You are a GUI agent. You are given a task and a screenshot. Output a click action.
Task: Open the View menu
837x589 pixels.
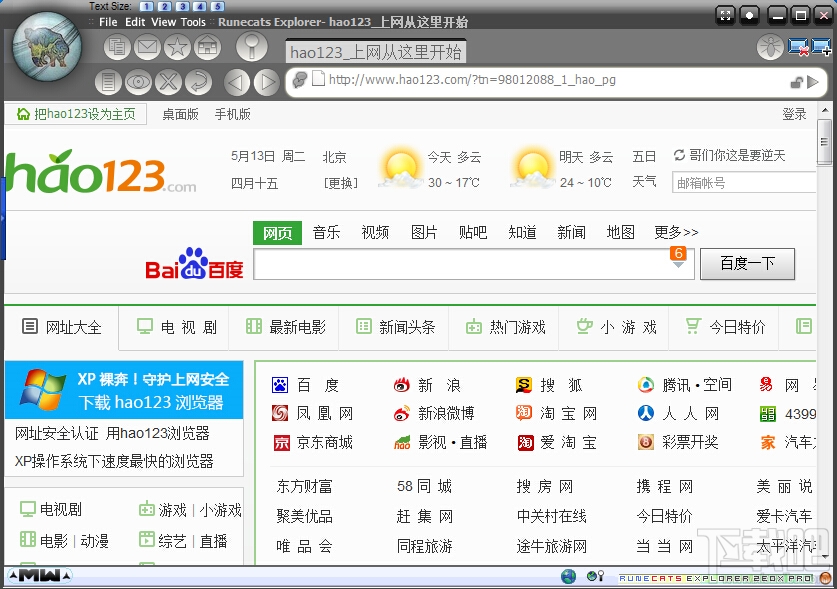163,22
